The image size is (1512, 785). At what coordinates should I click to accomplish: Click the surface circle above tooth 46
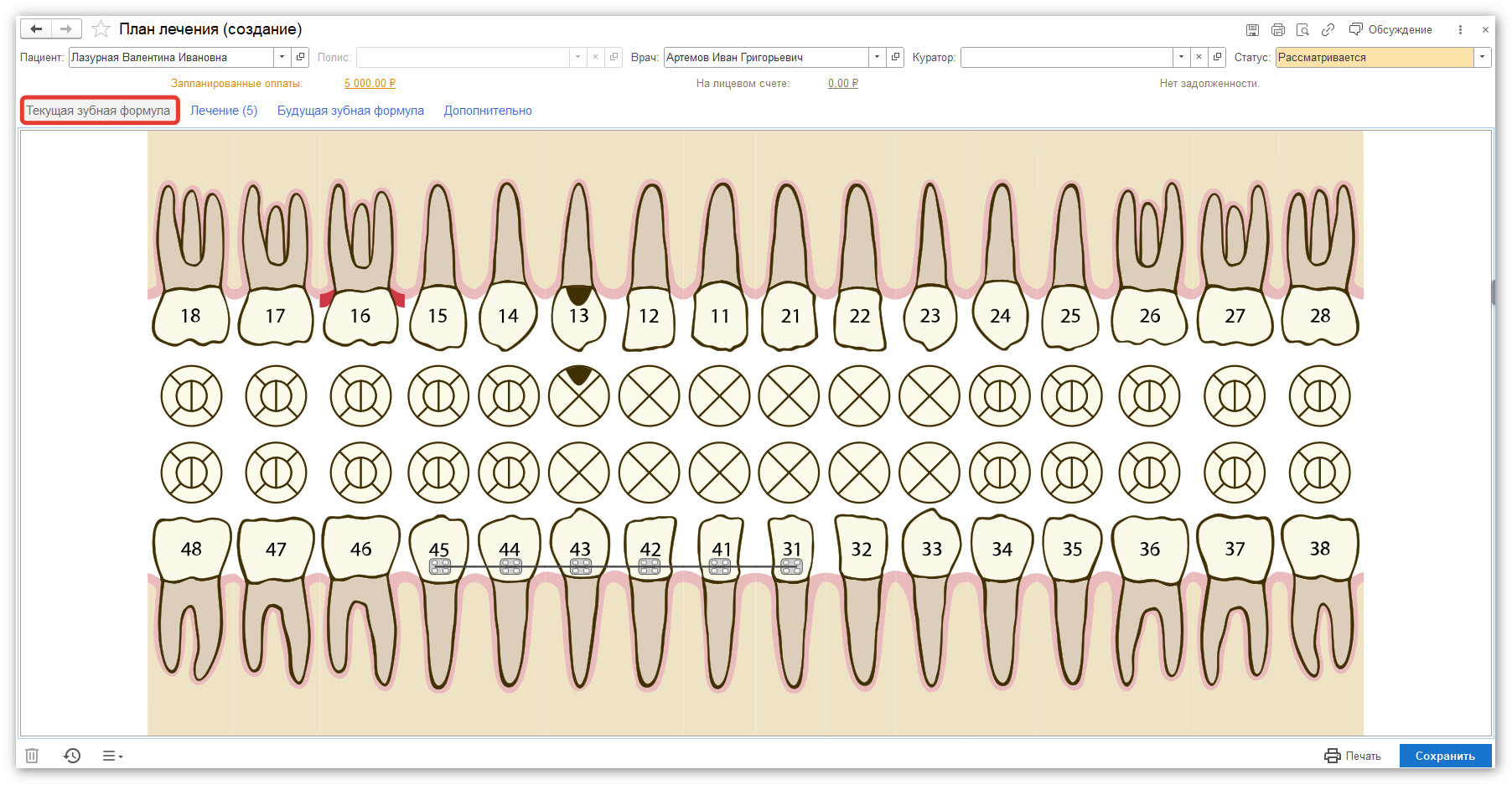[360, 473]
